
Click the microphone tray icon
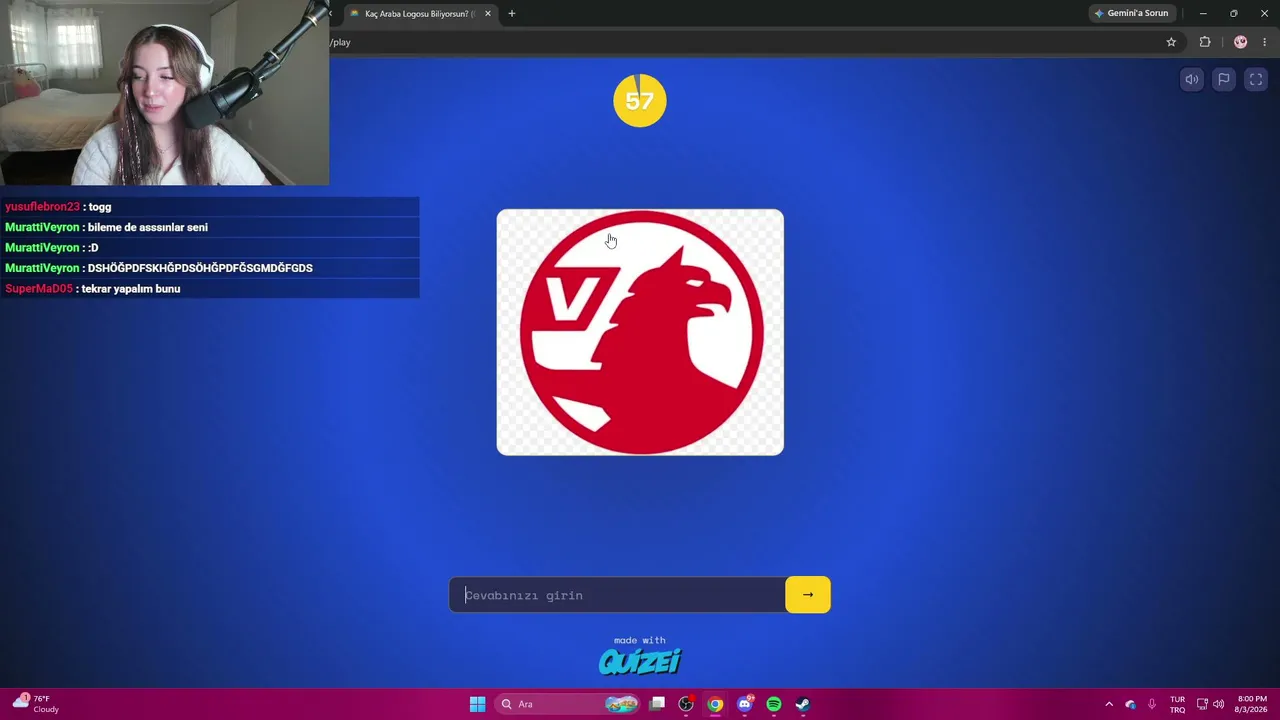[x=1152, y=704]
